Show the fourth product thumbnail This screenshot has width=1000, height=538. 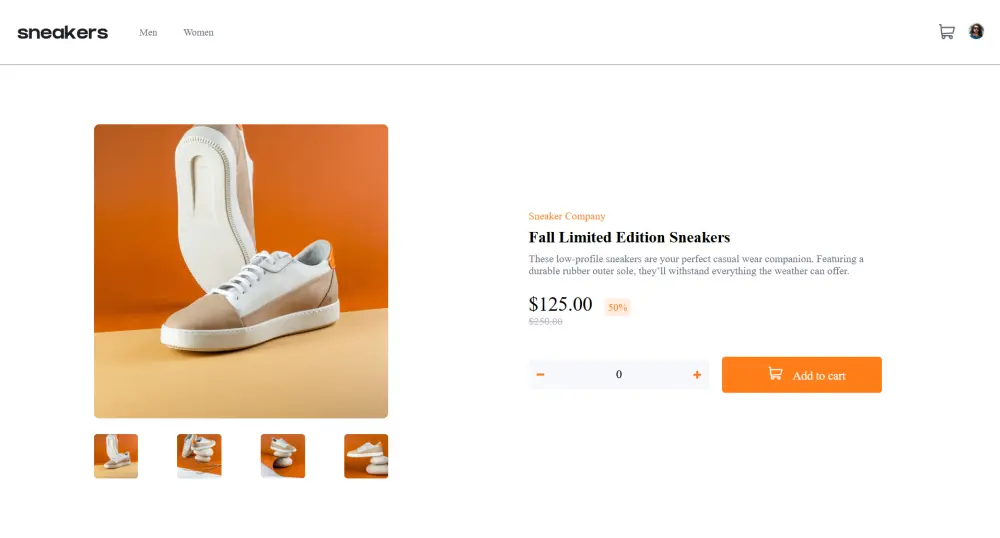tap(366, 456)
